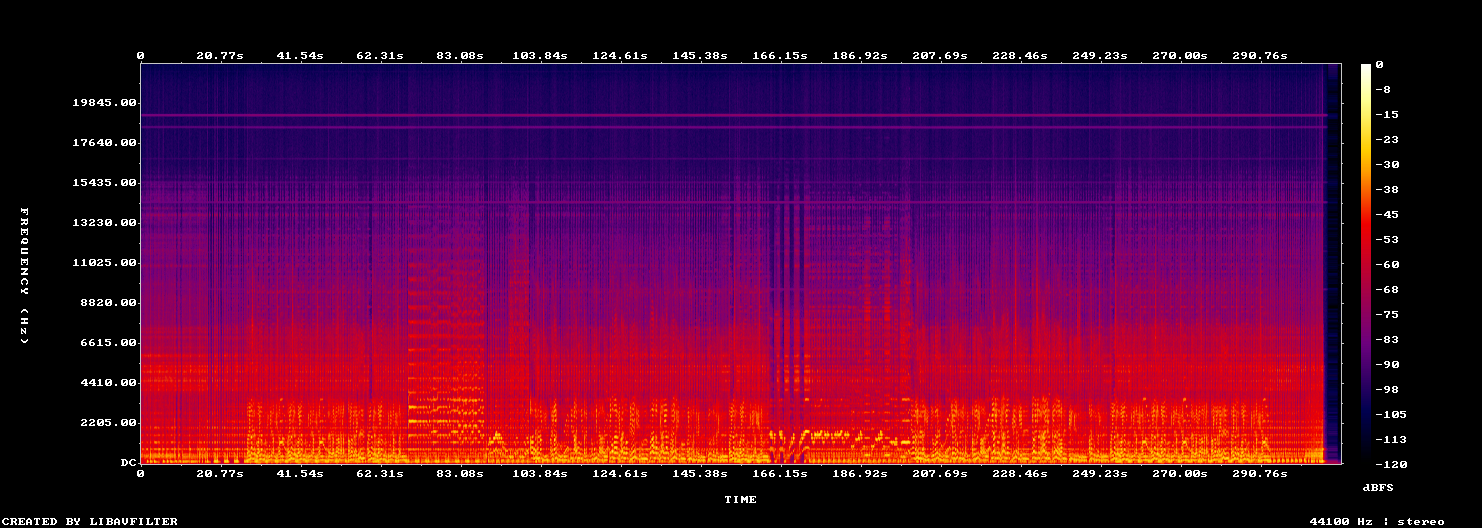Click the dBFS unit label under the color scale
Viewport: 1482px width, 528px height.
tap(1377, 487)
